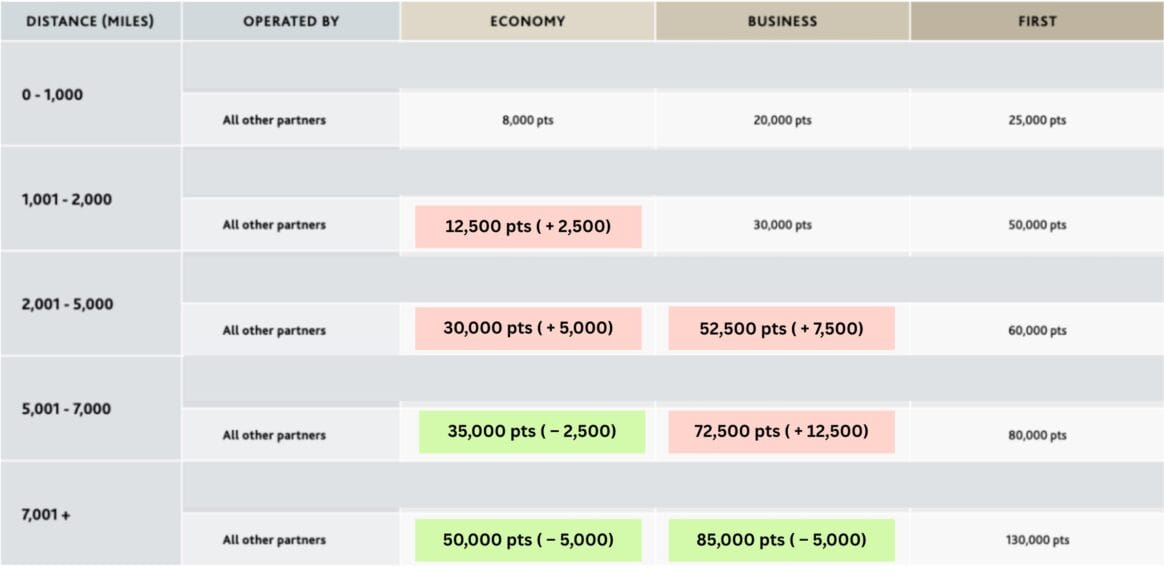The image size is (1164, 575).
Task: Click the Distance (Miles) header cell
Action: (90, 21)
